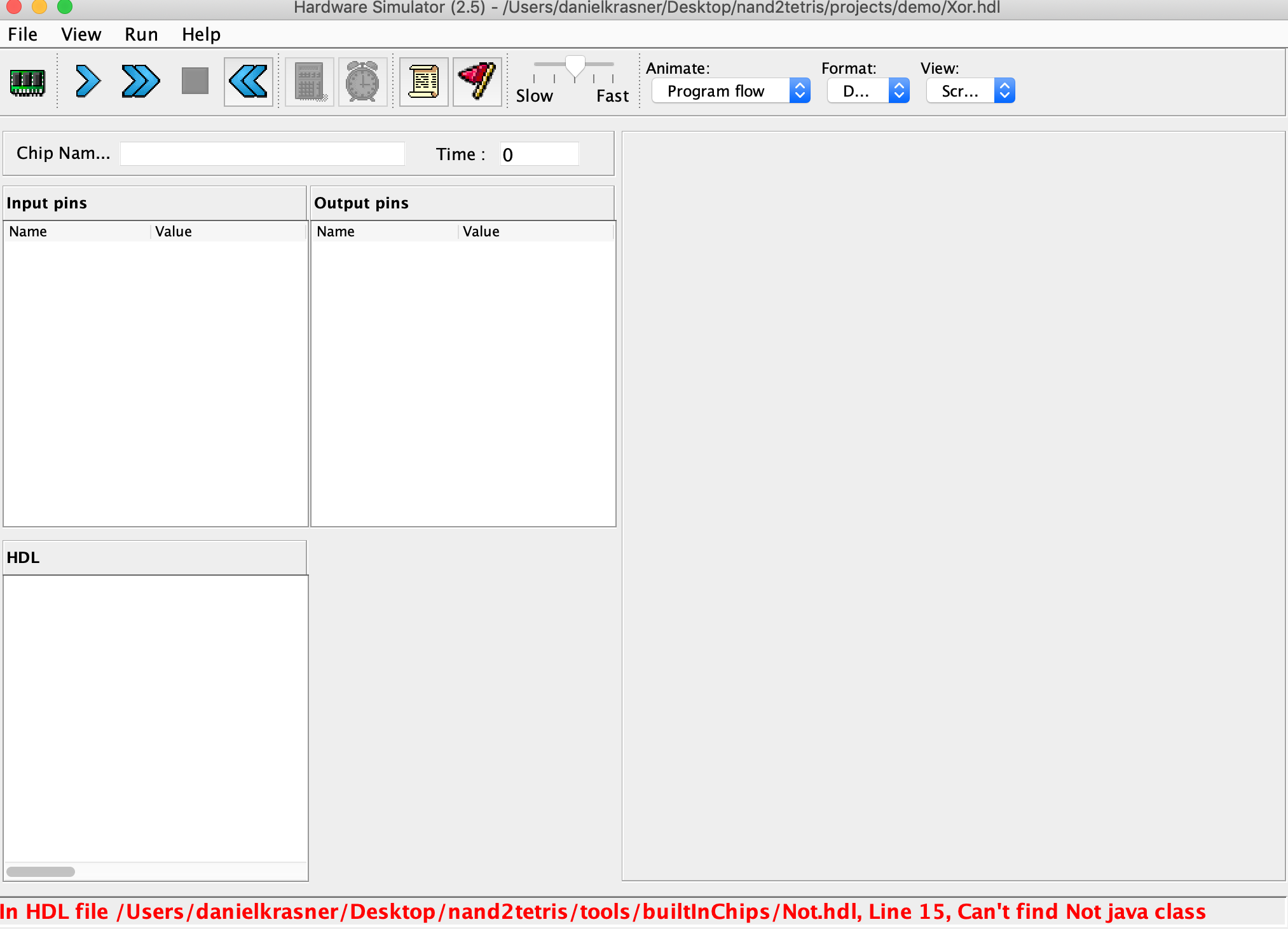
Task: Click the Eval calculator icon
Action: (x=310, y=82)
